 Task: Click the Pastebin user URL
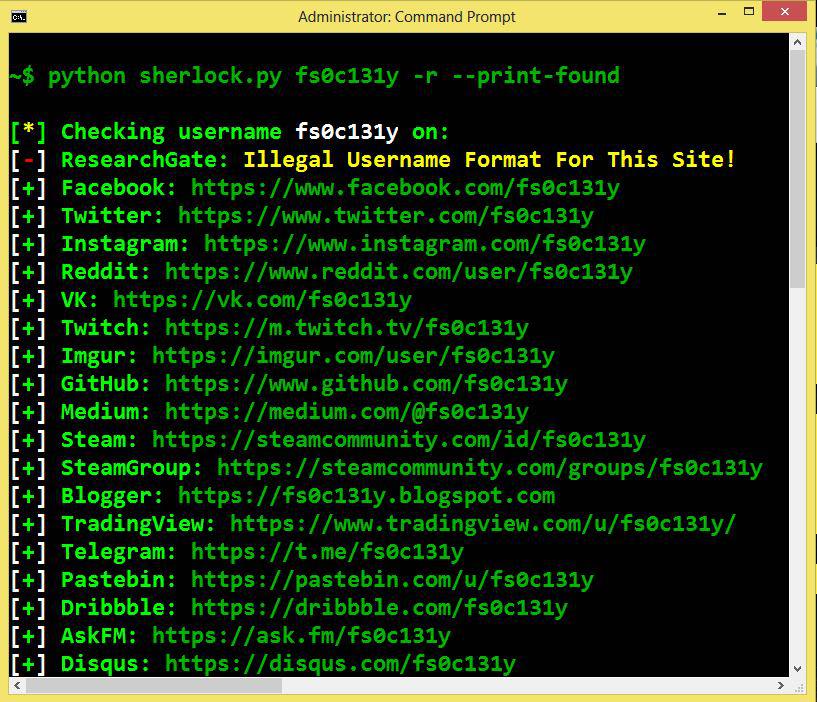(x=392, y=580)
